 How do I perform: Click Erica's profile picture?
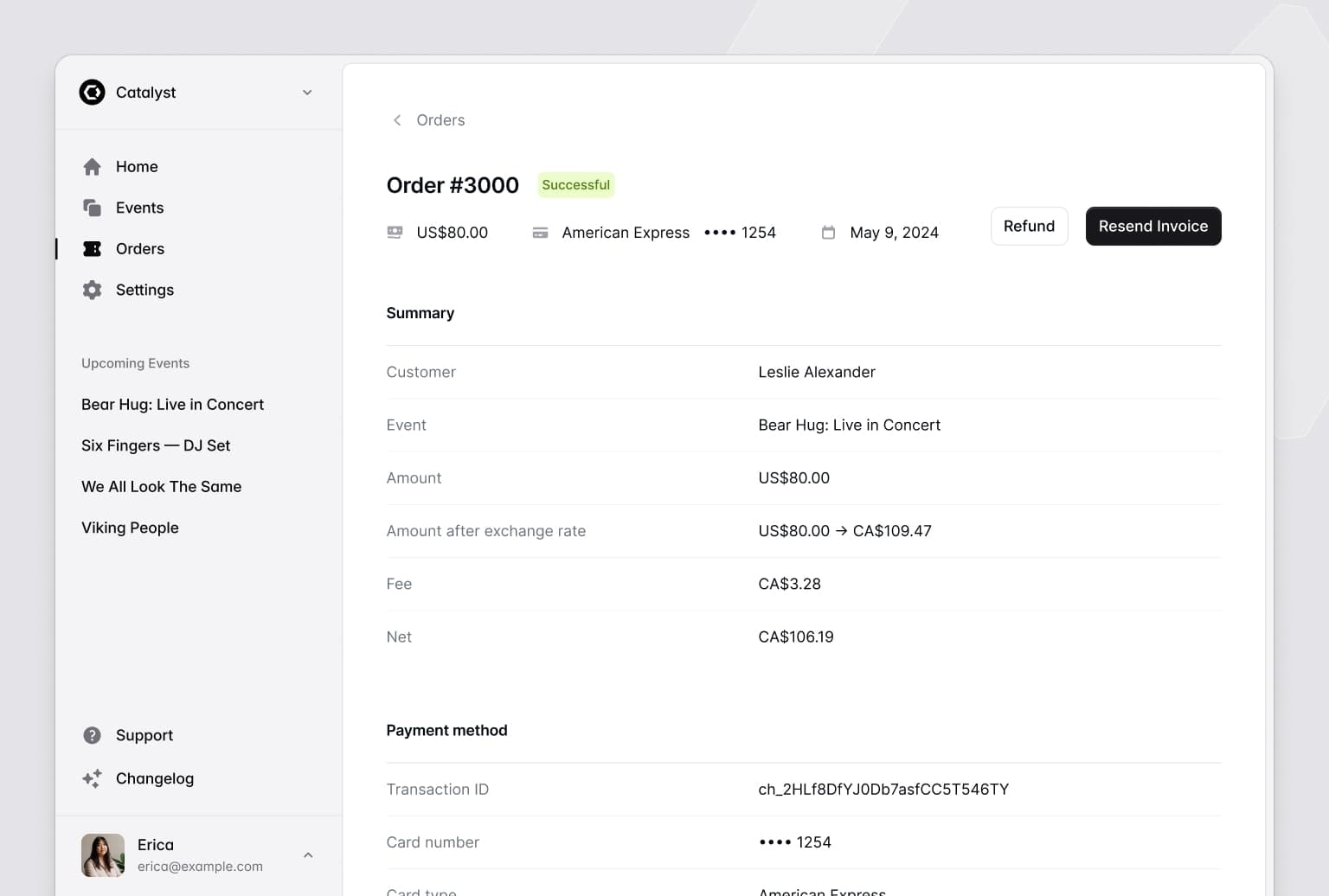[x=102, y=854]
